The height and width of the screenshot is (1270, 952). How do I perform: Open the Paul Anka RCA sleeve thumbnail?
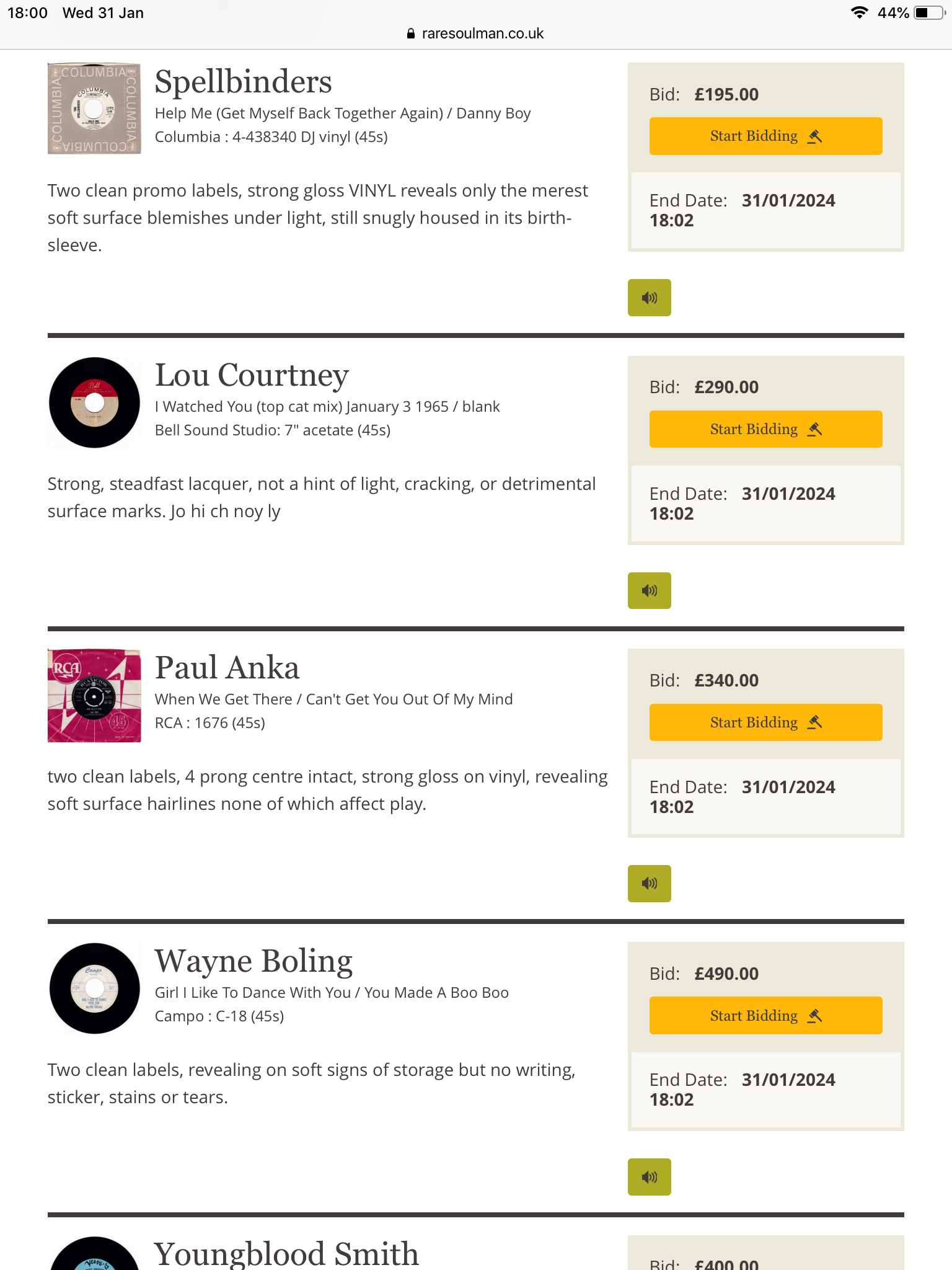coord(94,695)
